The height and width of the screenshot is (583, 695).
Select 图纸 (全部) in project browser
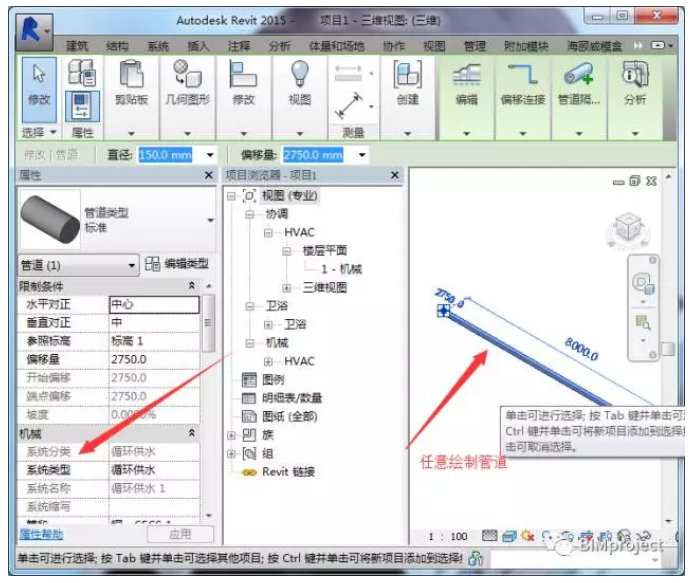tap(289, 416)
